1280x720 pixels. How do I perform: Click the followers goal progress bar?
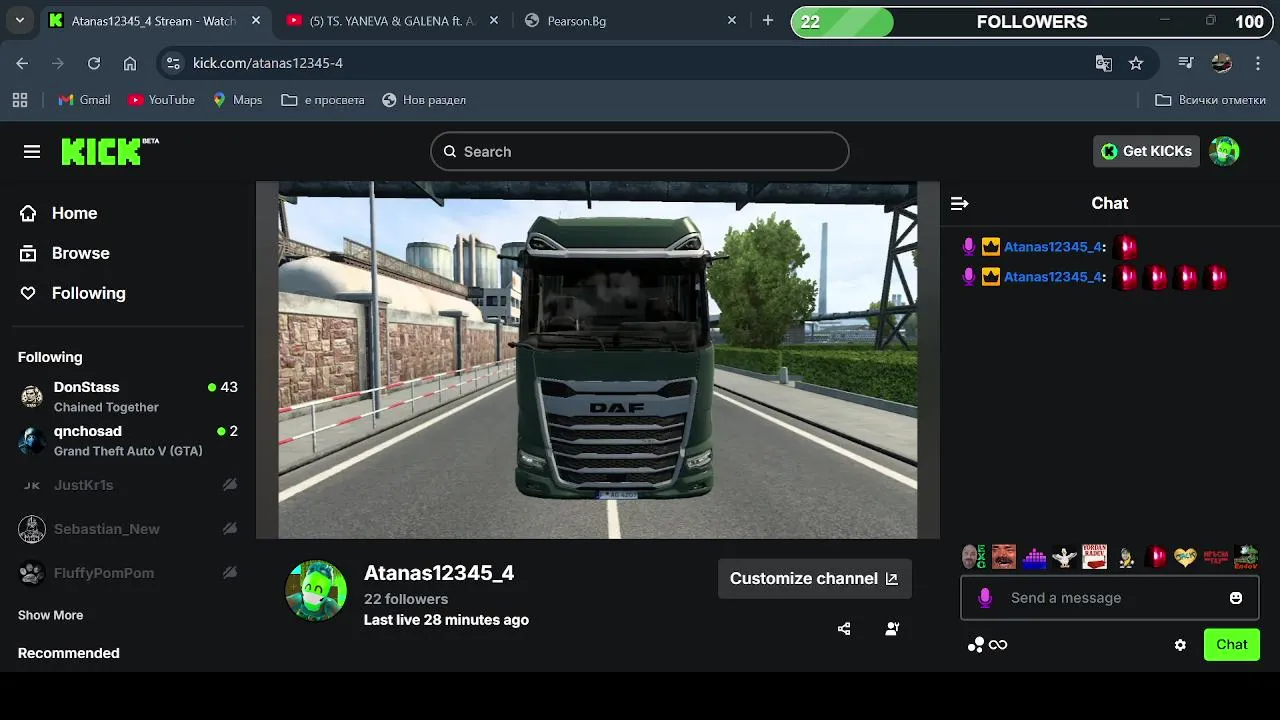click(x=1030, y=22)
